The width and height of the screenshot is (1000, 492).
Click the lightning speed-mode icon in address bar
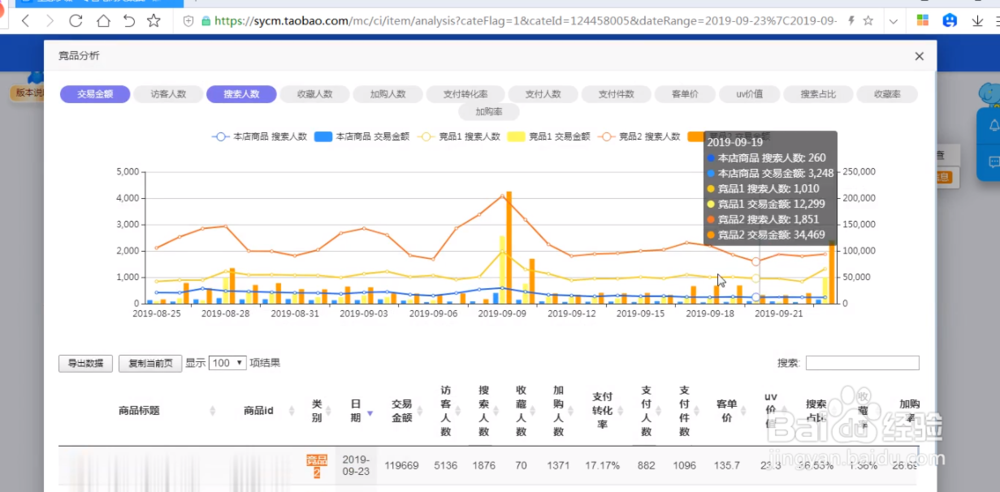[851, 21]
